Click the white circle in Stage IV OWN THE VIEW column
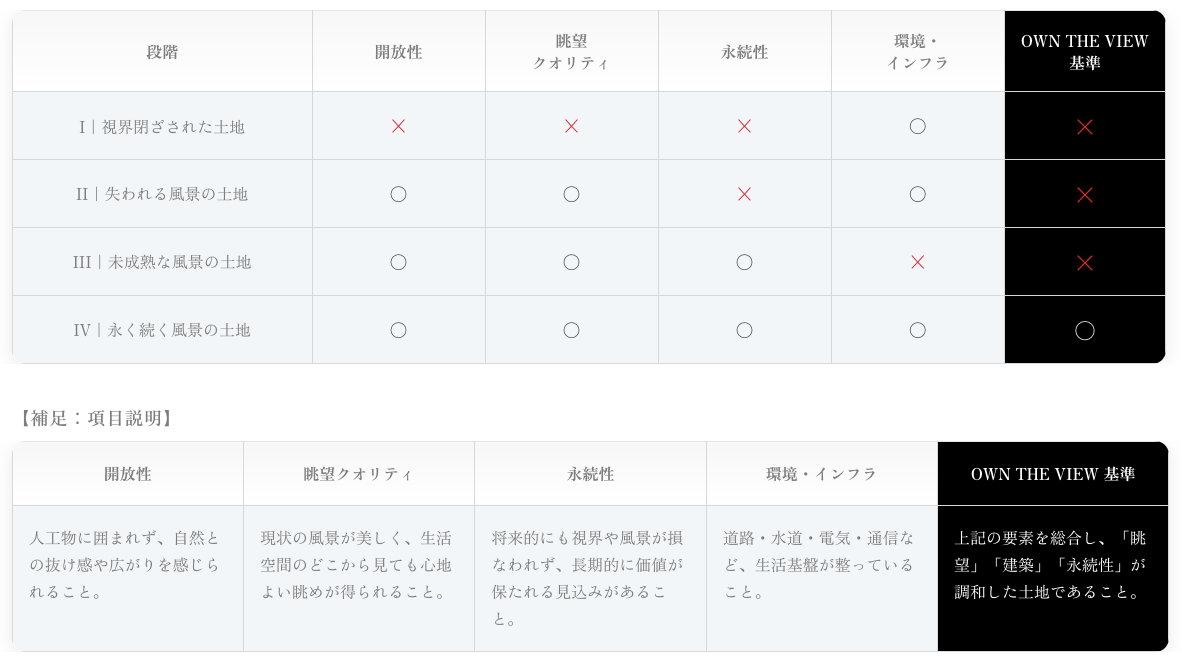1182x663 pixels. [1084, 330]
